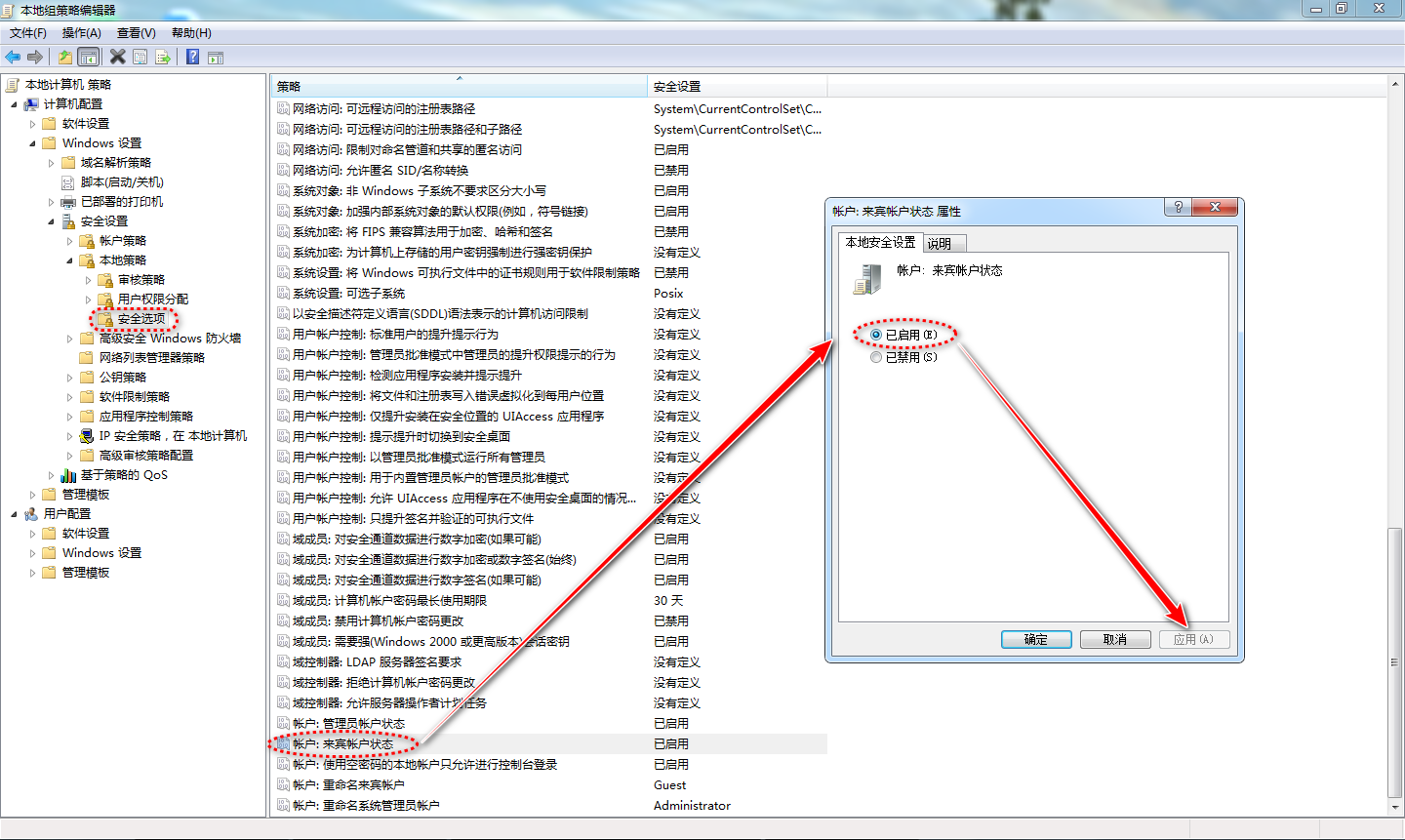1405x840 pixels.
Task: Click the icon beside 系统设置: 可选子系统 row
Action: (283, 293)
